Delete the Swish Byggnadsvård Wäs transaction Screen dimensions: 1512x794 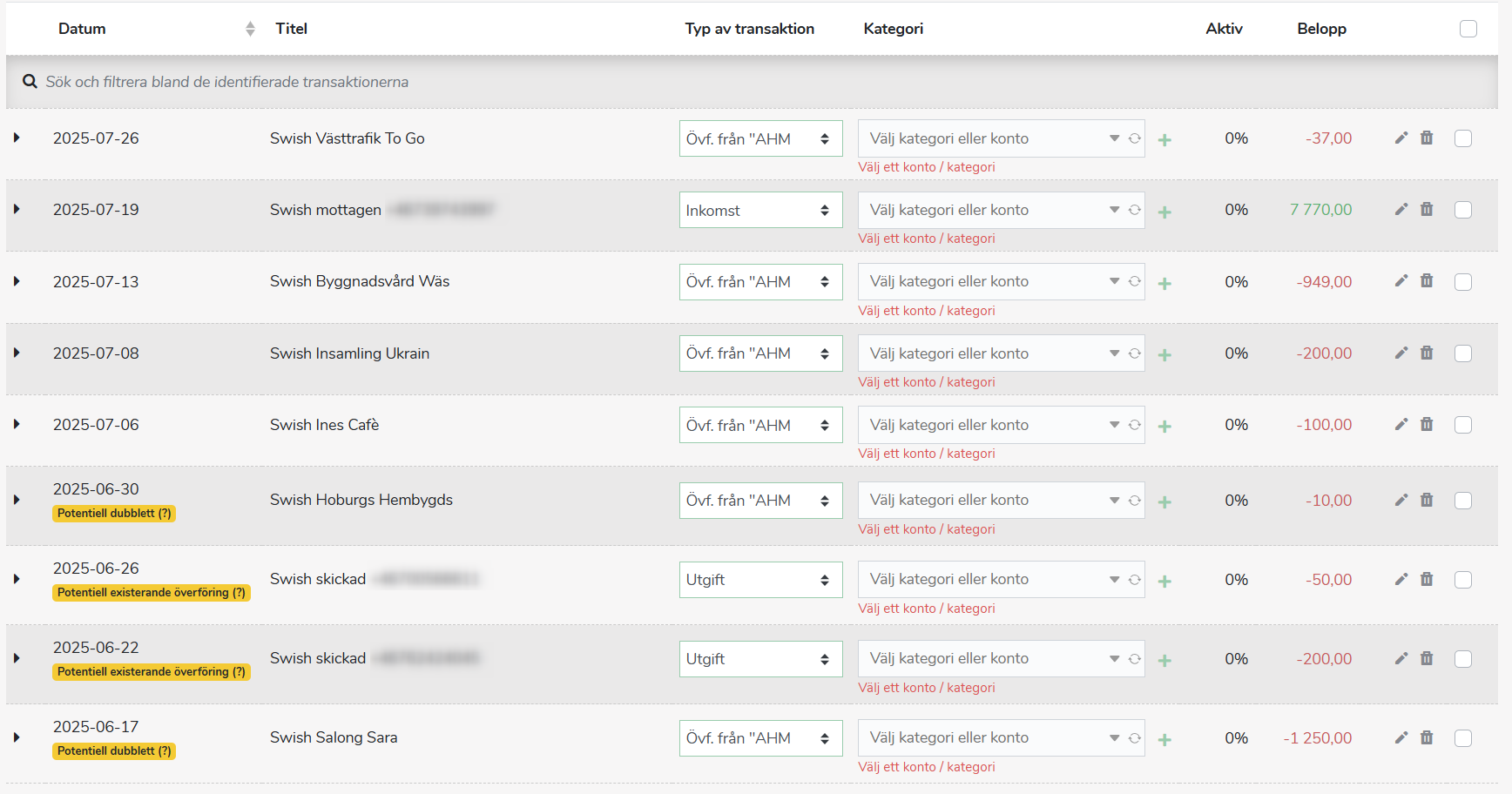[x=1427, y=280]
